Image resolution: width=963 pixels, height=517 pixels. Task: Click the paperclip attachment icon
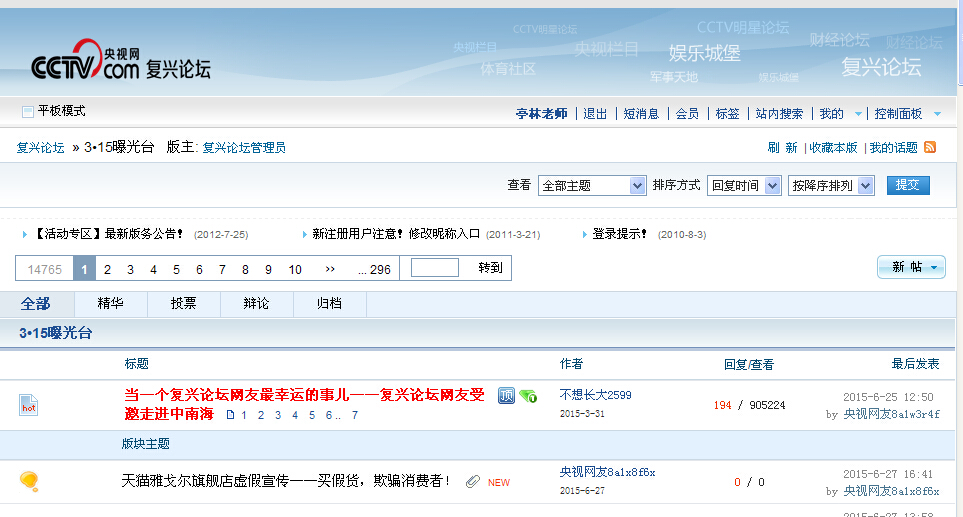click(472, 482)
